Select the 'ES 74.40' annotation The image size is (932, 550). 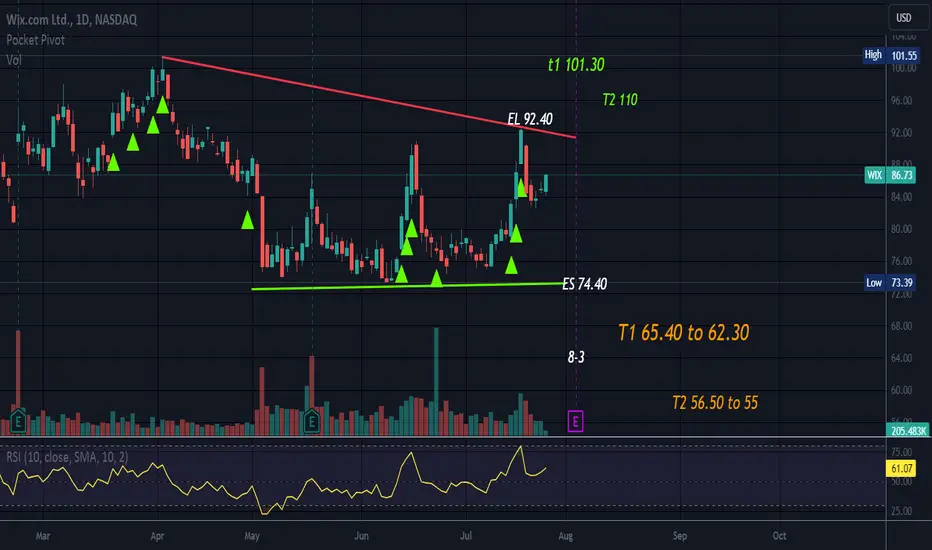point(585,284)
